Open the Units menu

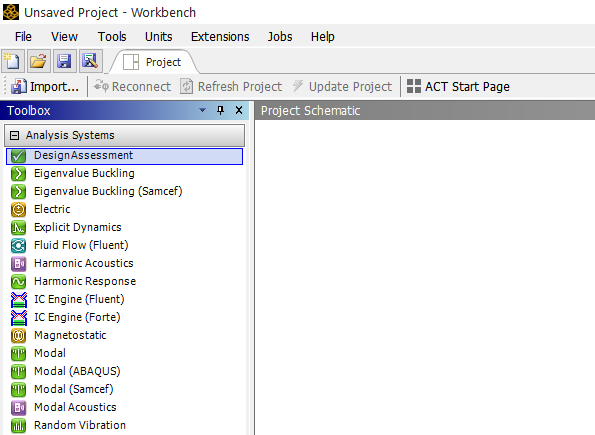pos(159,36)
